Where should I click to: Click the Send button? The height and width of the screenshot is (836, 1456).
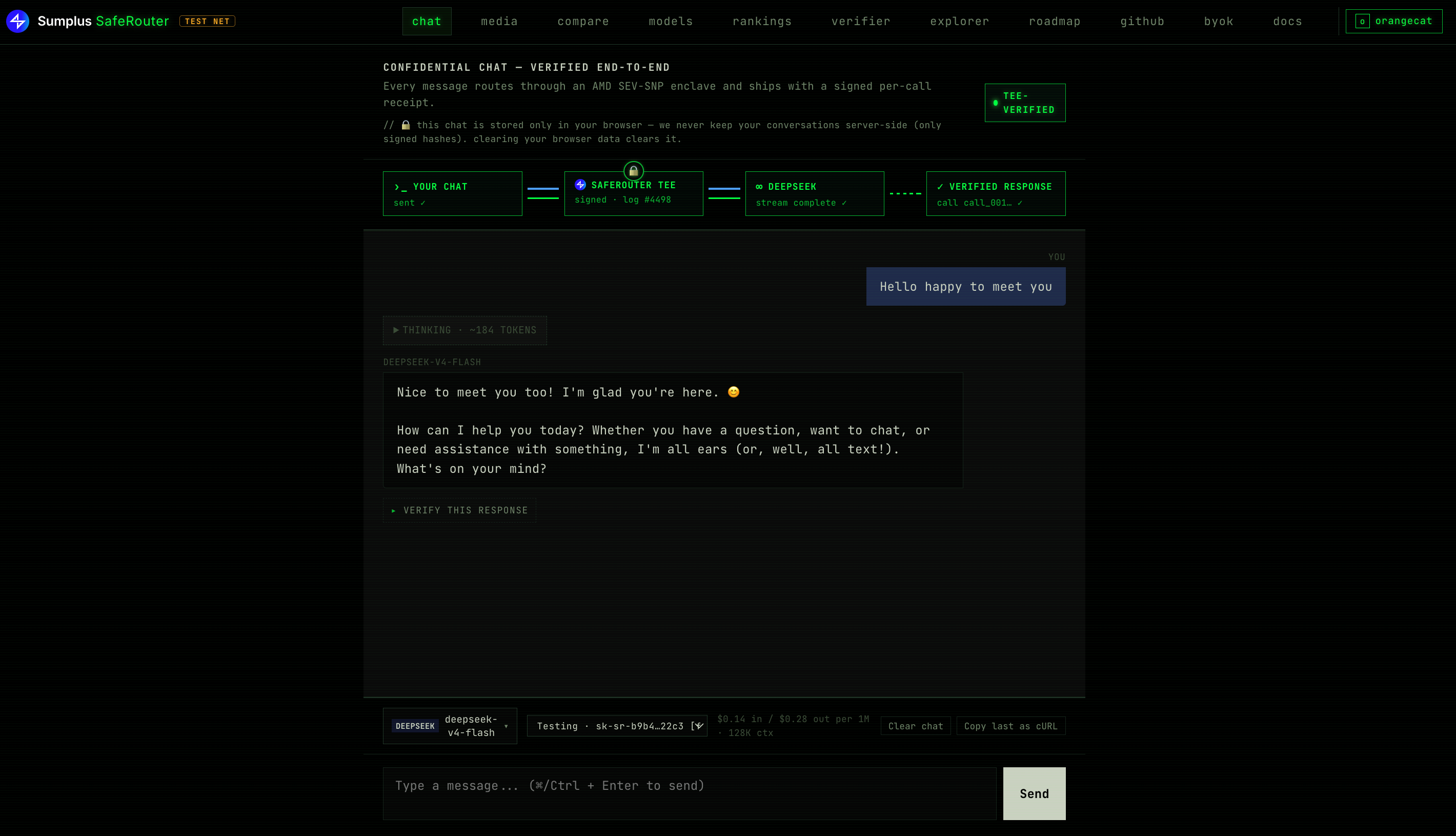[x=1034, y=793]
